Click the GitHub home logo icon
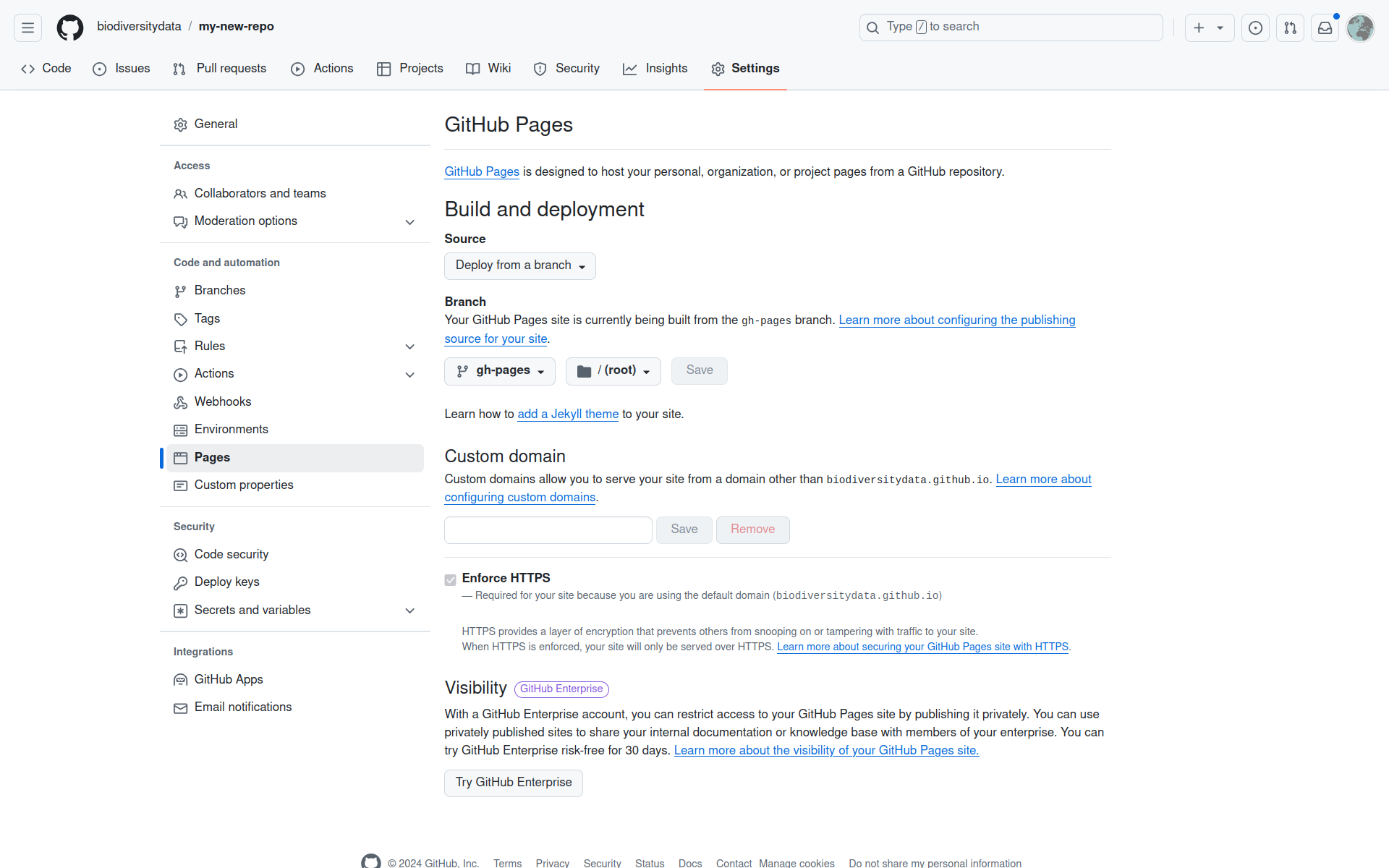The width and height of the screenshot is (1389, 868). coord(69,27)
